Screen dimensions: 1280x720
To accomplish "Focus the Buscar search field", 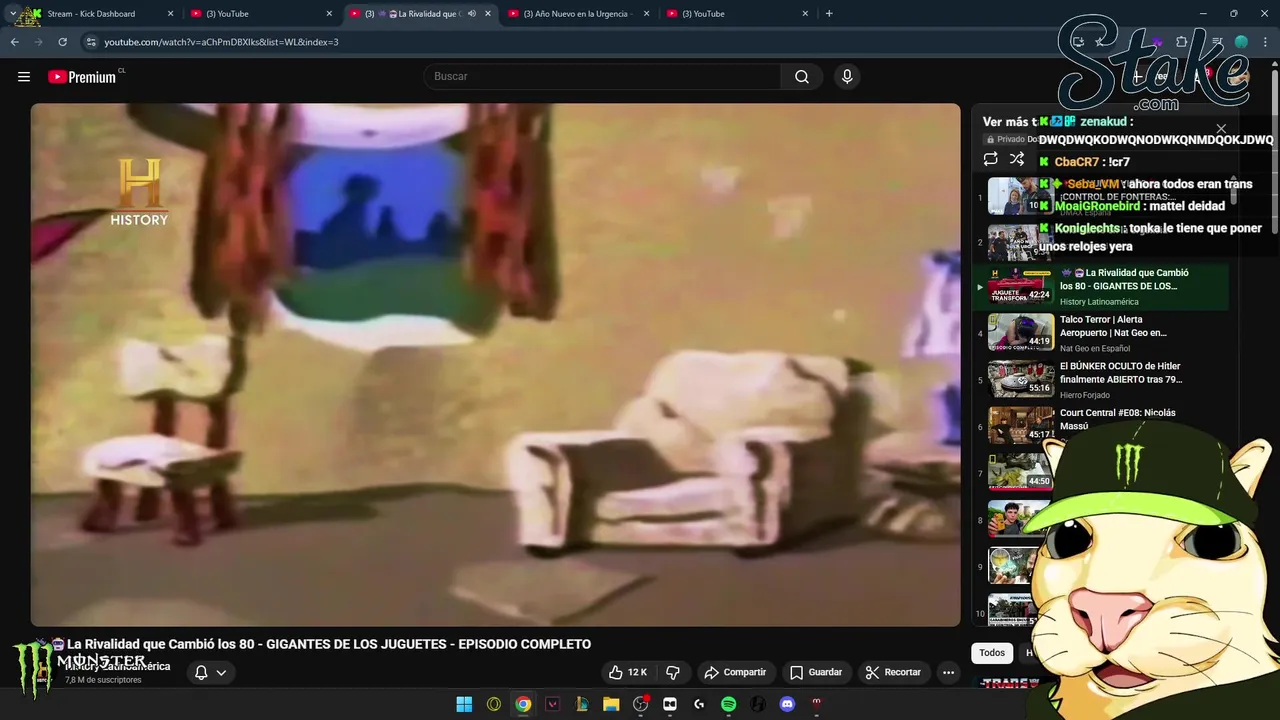I will tap(603, 77).
